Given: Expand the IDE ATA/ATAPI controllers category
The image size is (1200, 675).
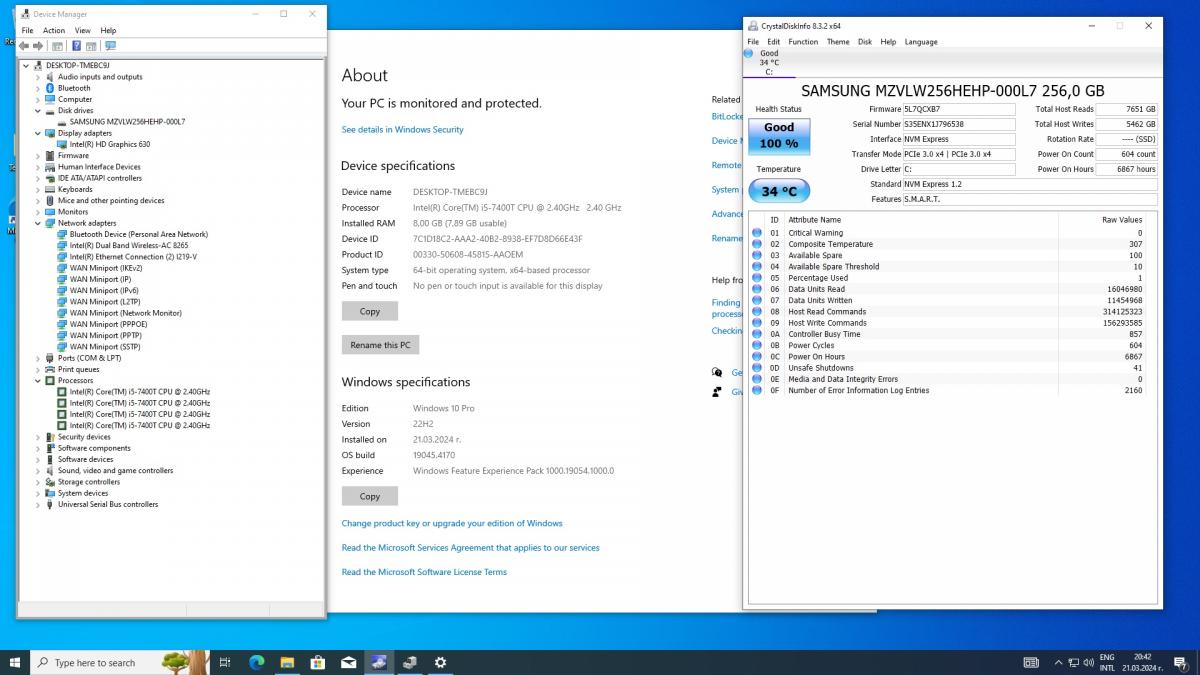Looking at the screenshot, I should pos(38,178).
